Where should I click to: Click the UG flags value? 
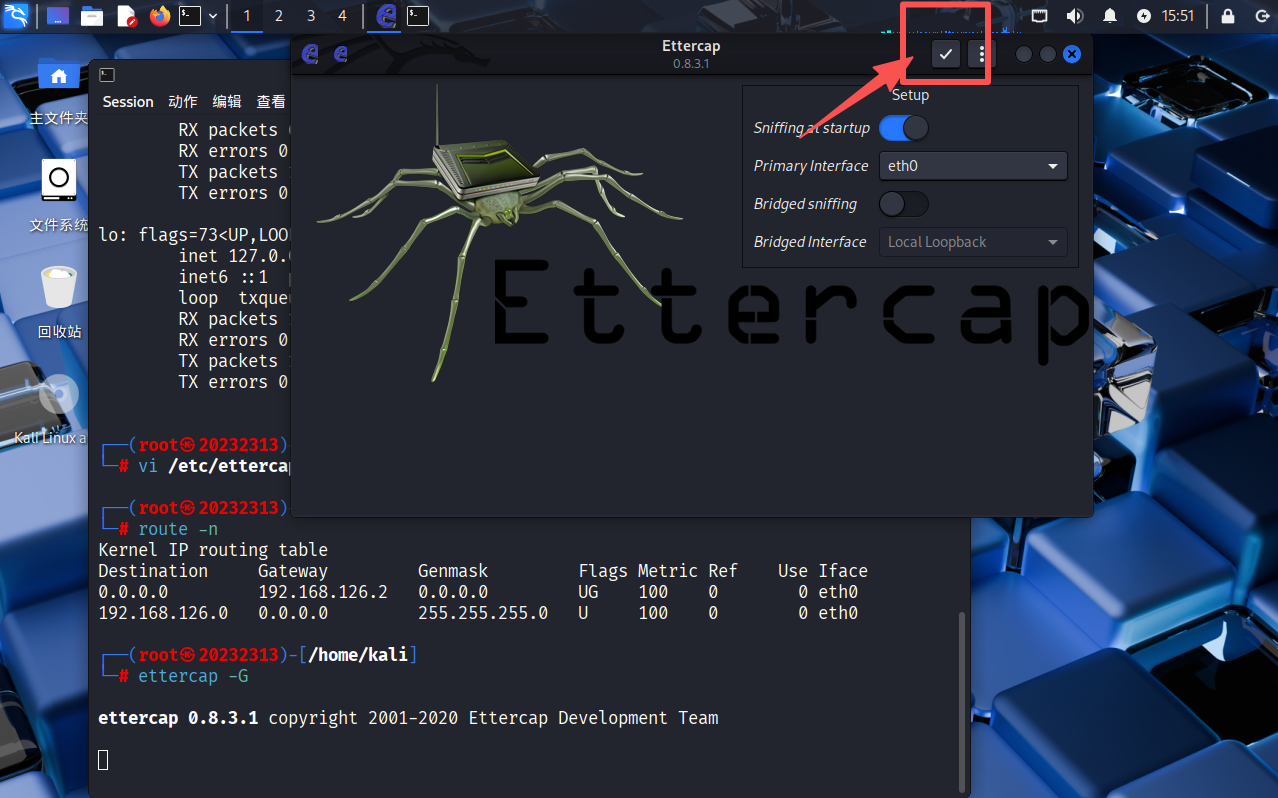[588, 592]
